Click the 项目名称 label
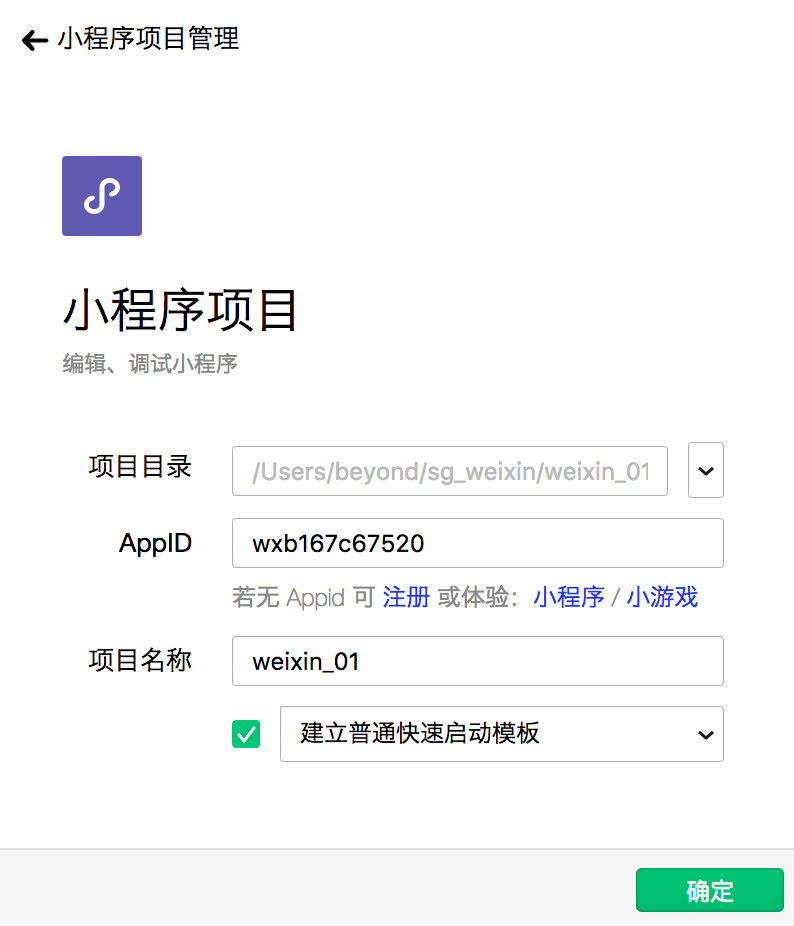 (140, 660)
